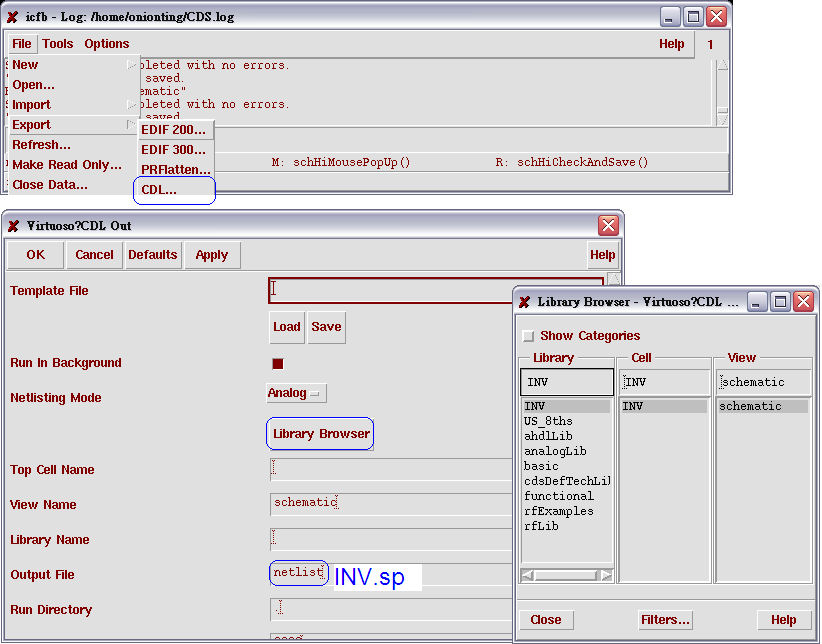This screenshot has width=822, height=644.
Task: Click the Library list scroll left arrow
Action: pos(527,575)
